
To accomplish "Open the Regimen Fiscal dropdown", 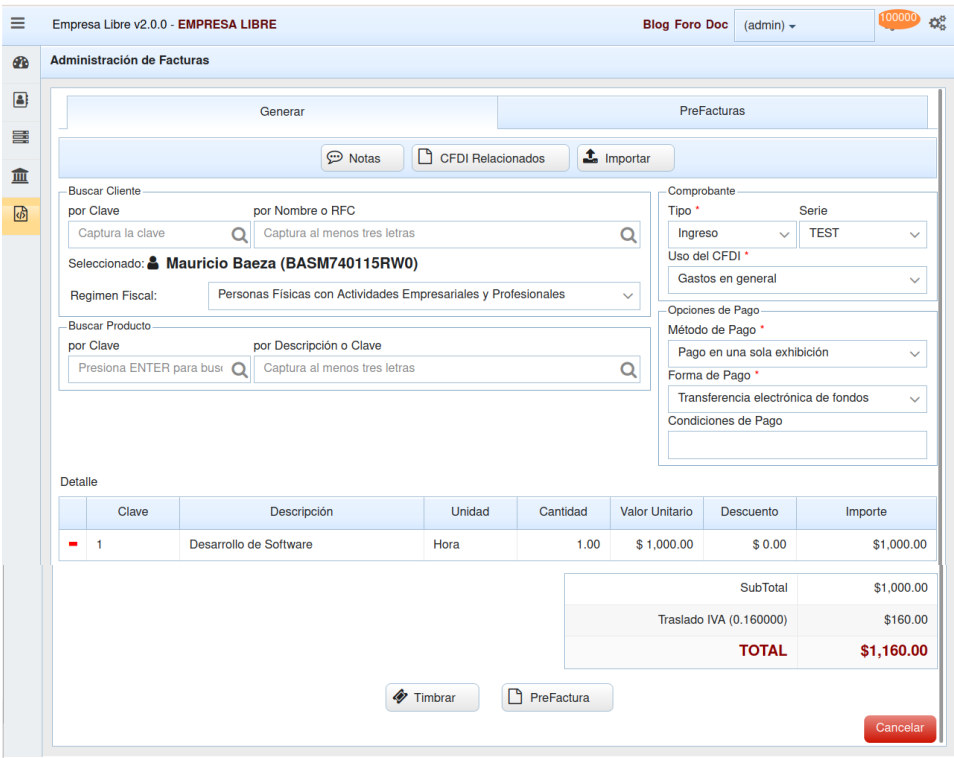I will click(x=425, y=296).
